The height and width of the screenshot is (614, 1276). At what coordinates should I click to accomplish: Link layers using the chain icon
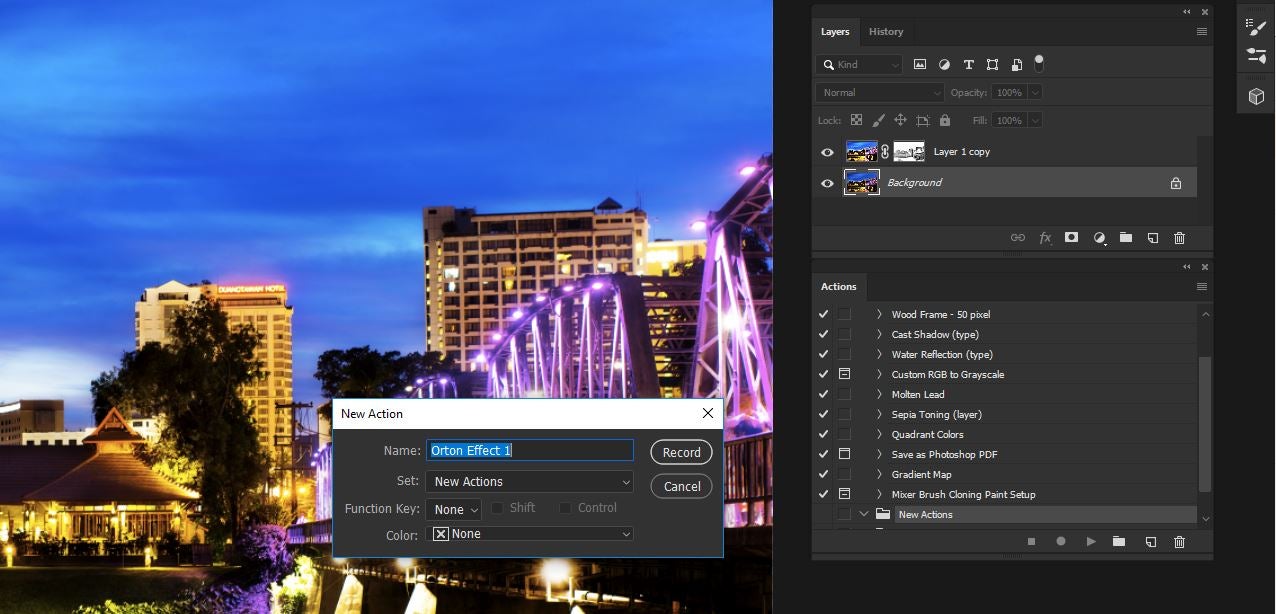1018,238
